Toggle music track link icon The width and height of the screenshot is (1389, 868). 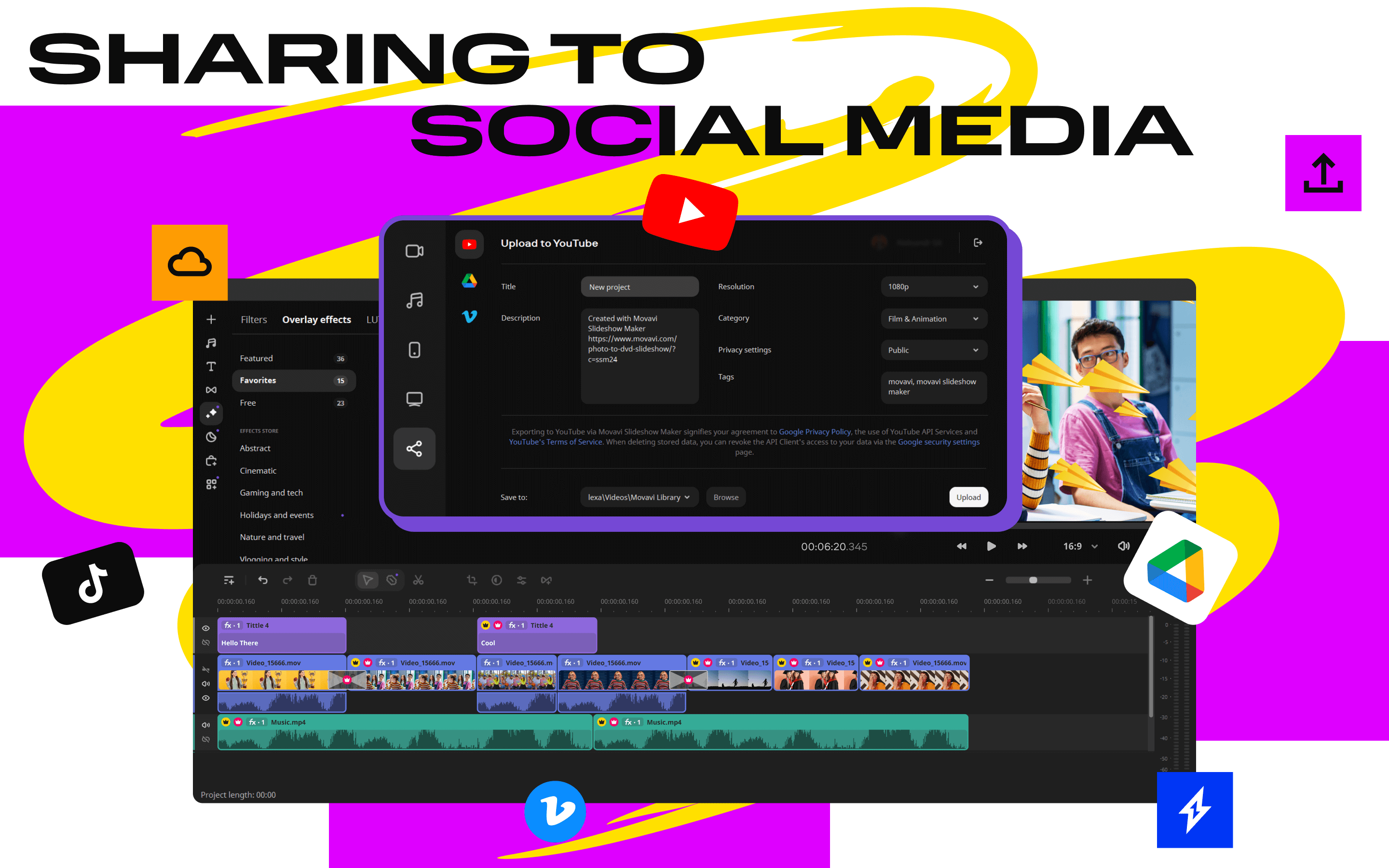[205, 739]
